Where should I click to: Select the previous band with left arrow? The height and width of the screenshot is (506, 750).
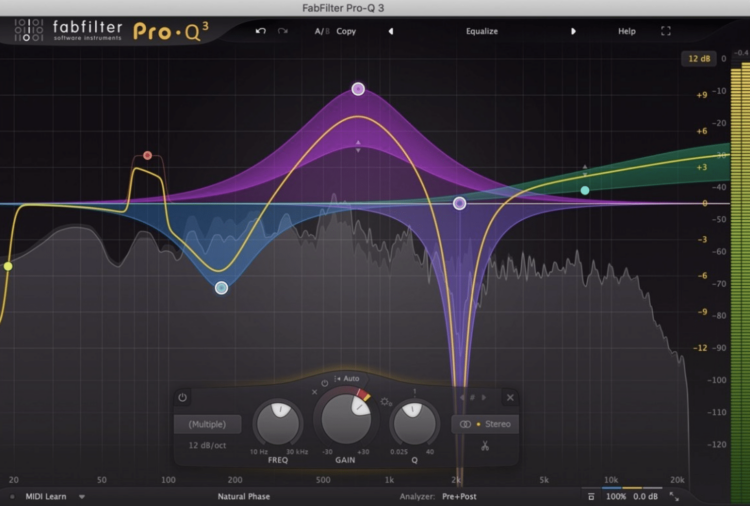tap(462, 397)
